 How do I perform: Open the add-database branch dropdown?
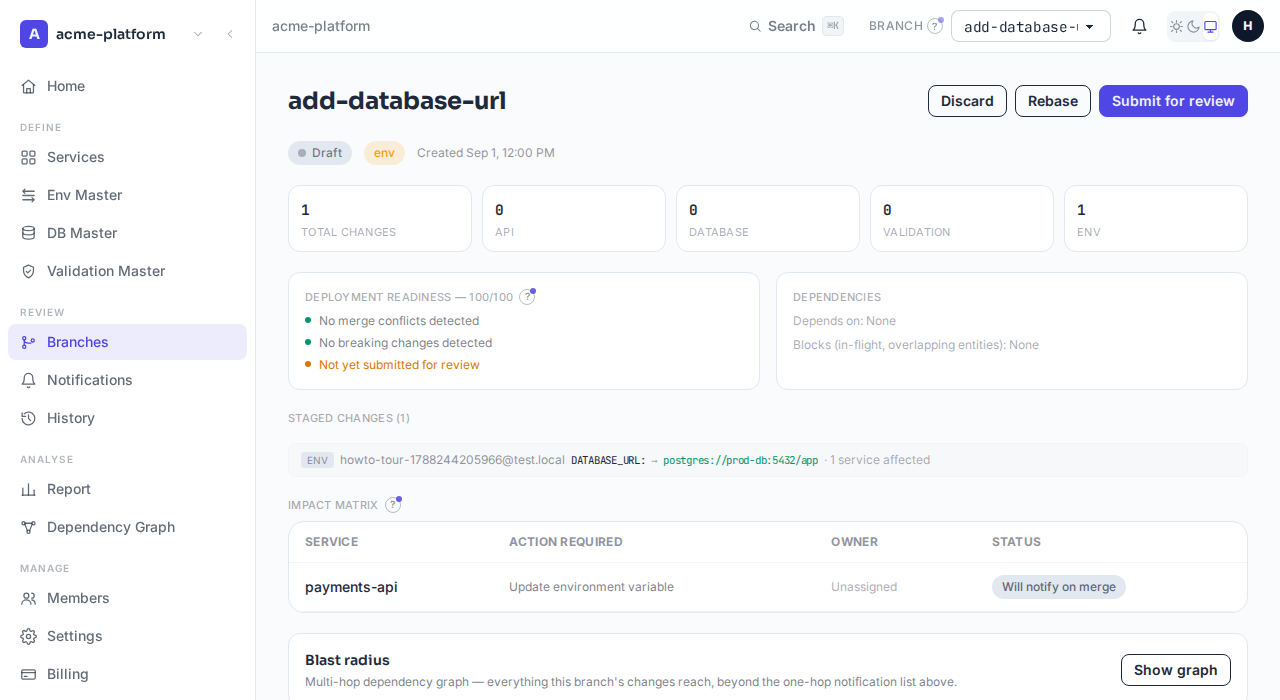point(1031,26)
